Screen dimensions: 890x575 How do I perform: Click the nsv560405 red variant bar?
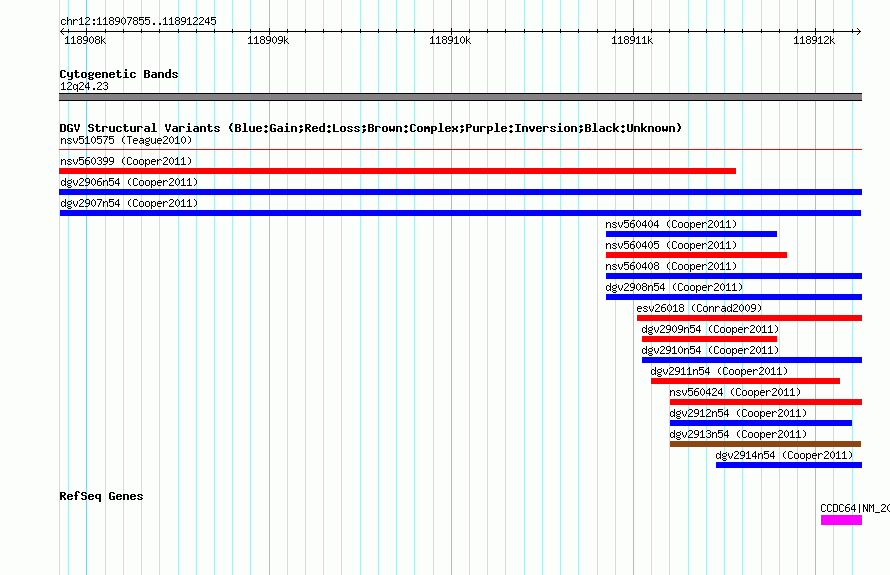pos(696,255)
